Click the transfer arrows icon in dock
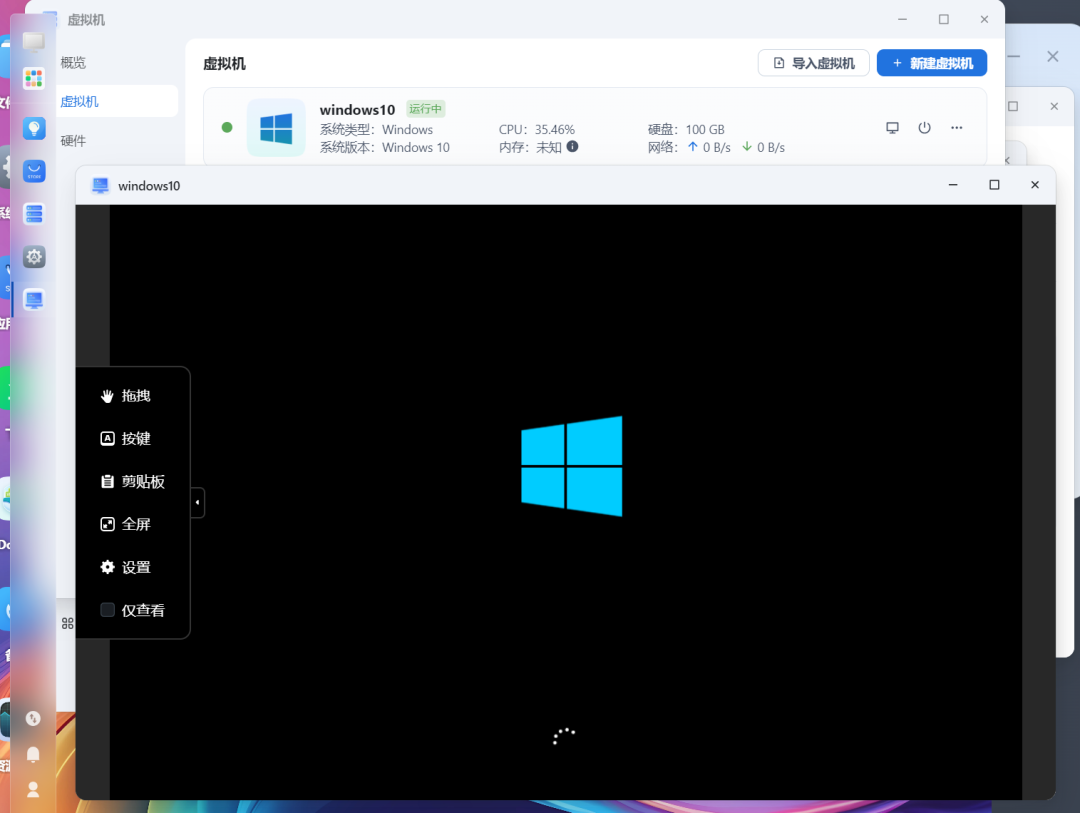 (x=33, y=719)
